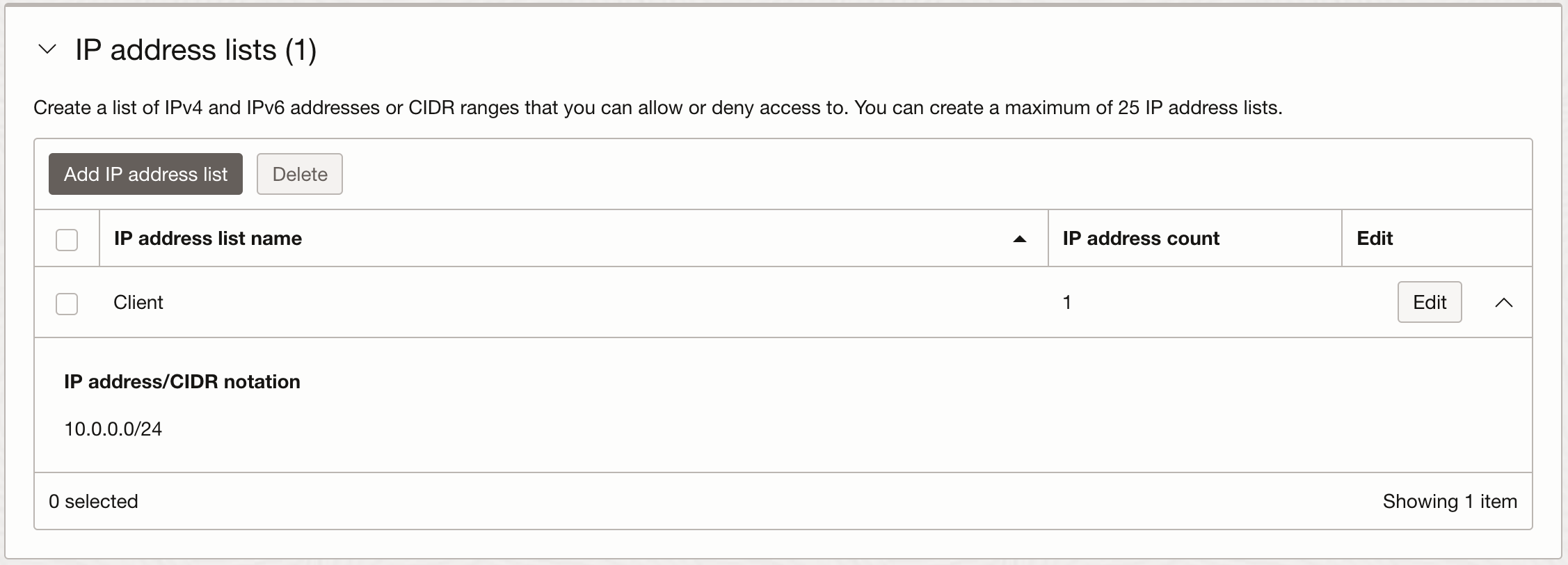This screenshot has width=1568, height=565.
Task: Click the Edit button for Client
Action: coord(1429,302)
